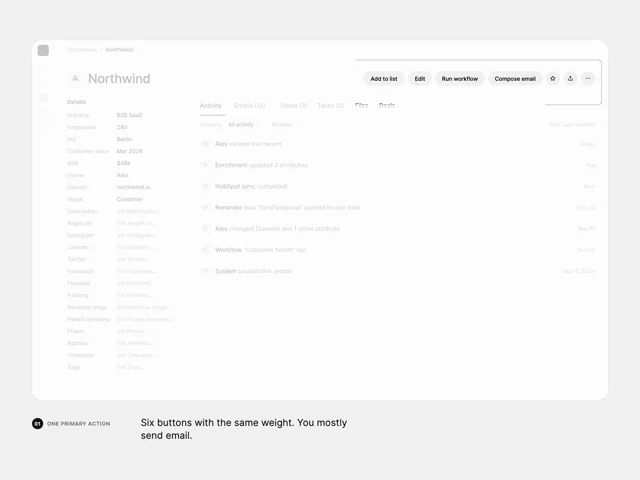This screenshot has width=640, height=480.
Task: Open the 'All activity' filter dropdown
Action: [x=243, y=124]
